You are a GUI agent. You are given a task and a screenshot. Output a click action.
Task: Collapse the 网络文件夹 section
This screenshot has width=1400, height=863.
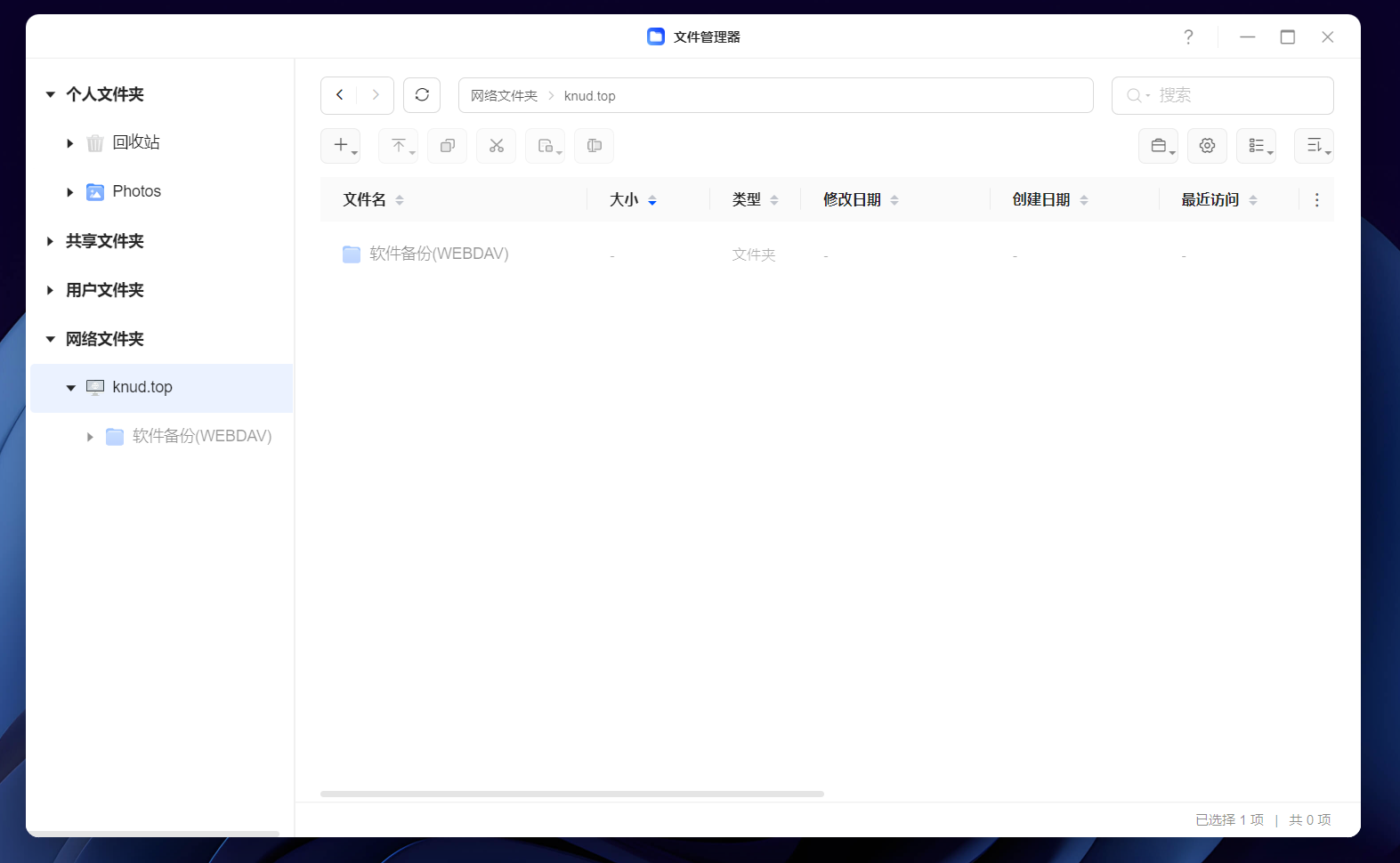pyautogui.click(x=51, y=339)
